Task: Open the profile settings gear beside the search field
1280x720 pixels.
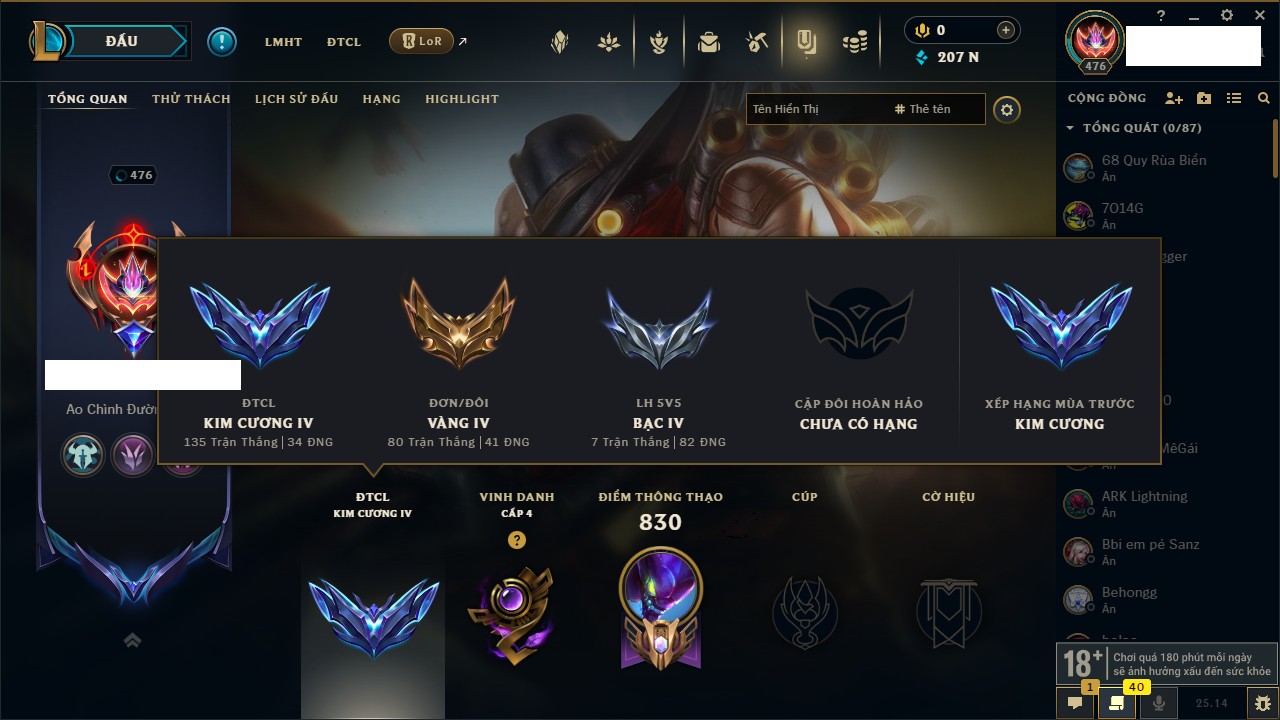Action: [x=1007, y=110]
